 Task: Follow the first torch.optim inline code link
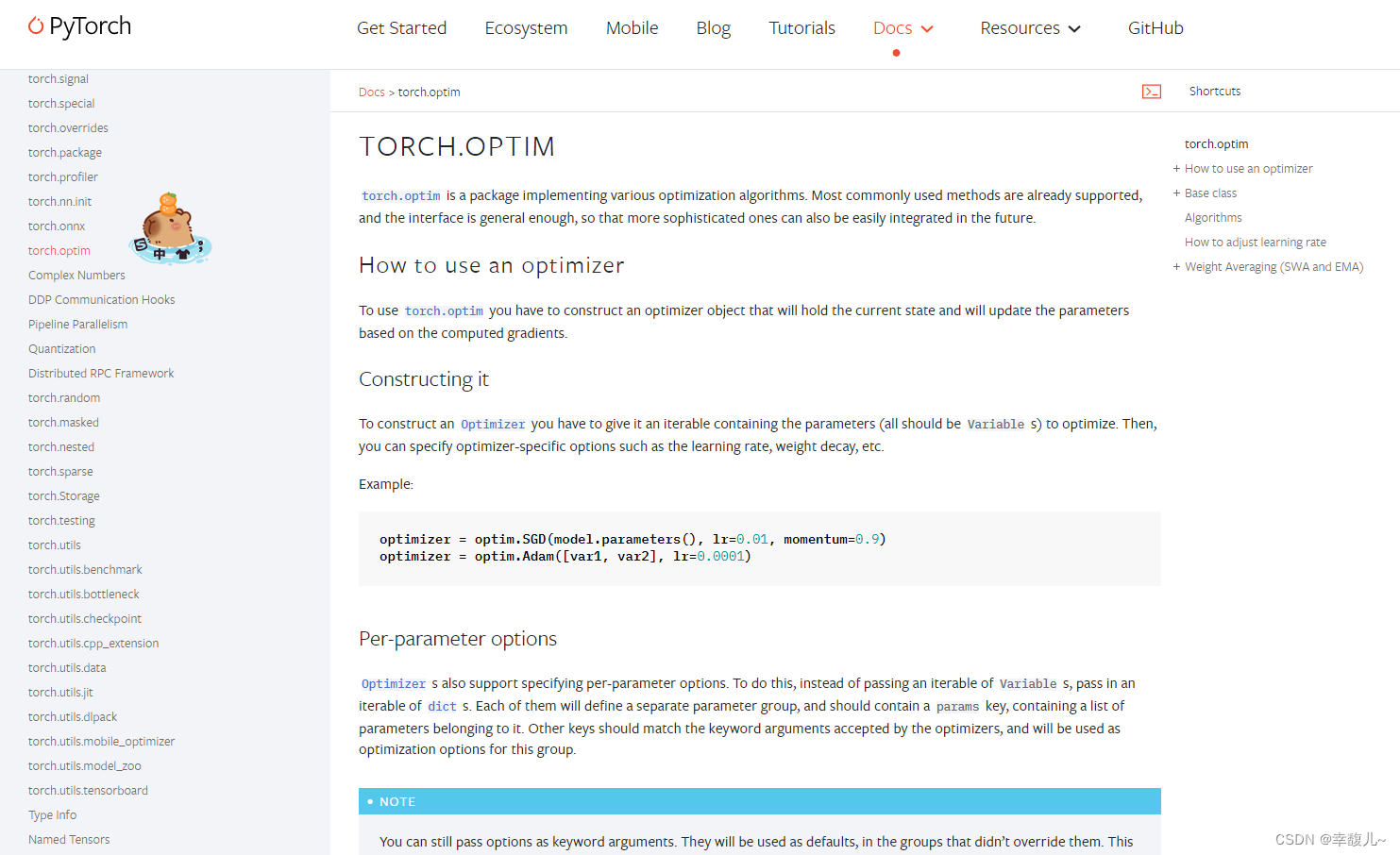[401, 196]
